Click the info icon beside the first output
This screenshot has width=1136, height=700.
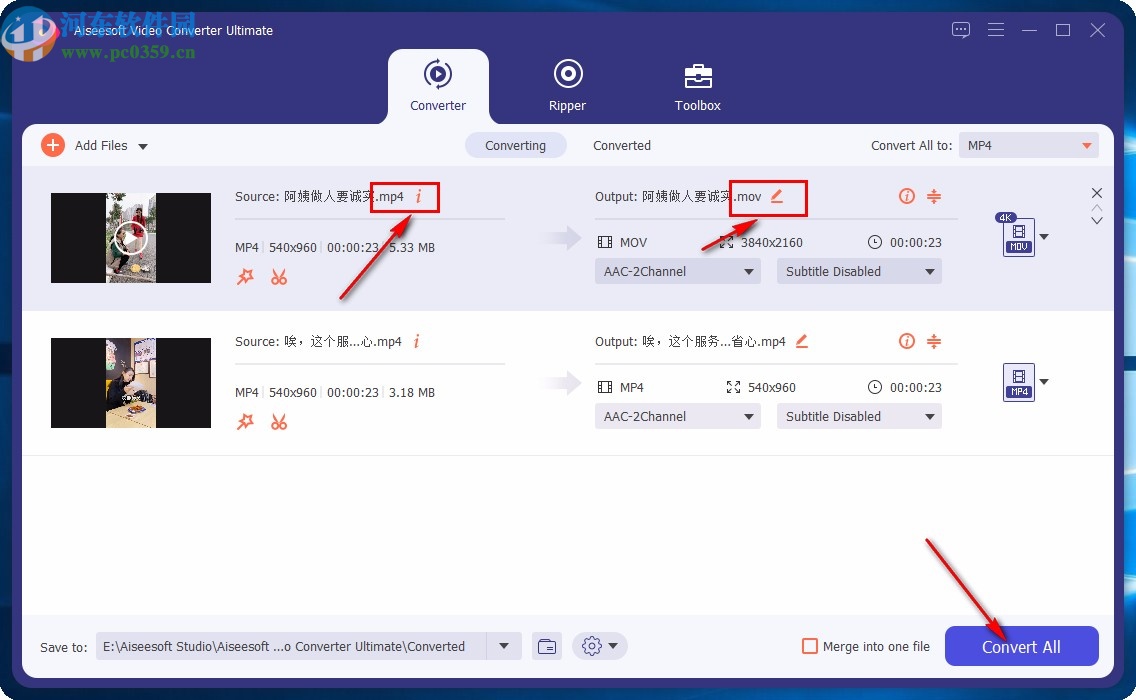tap(907, 197)
